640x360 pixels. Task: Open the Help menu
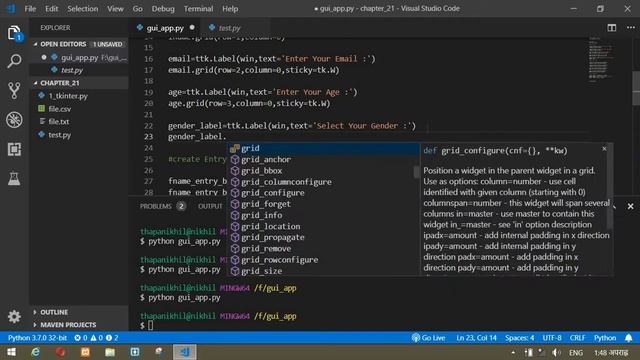[x=230, y=9]
